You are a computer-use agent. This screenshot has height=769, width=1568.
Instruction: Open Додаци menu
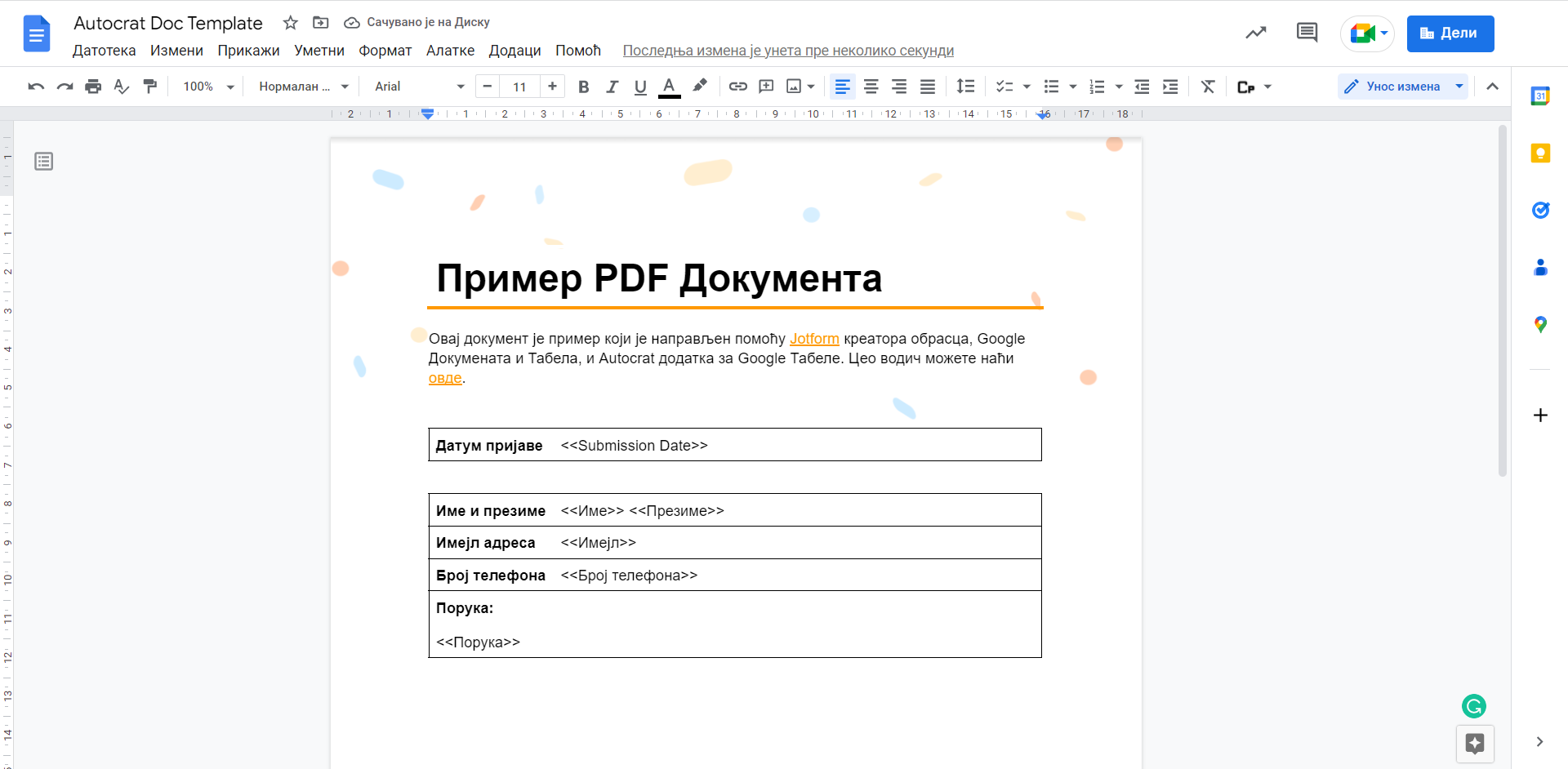[514, 51]
